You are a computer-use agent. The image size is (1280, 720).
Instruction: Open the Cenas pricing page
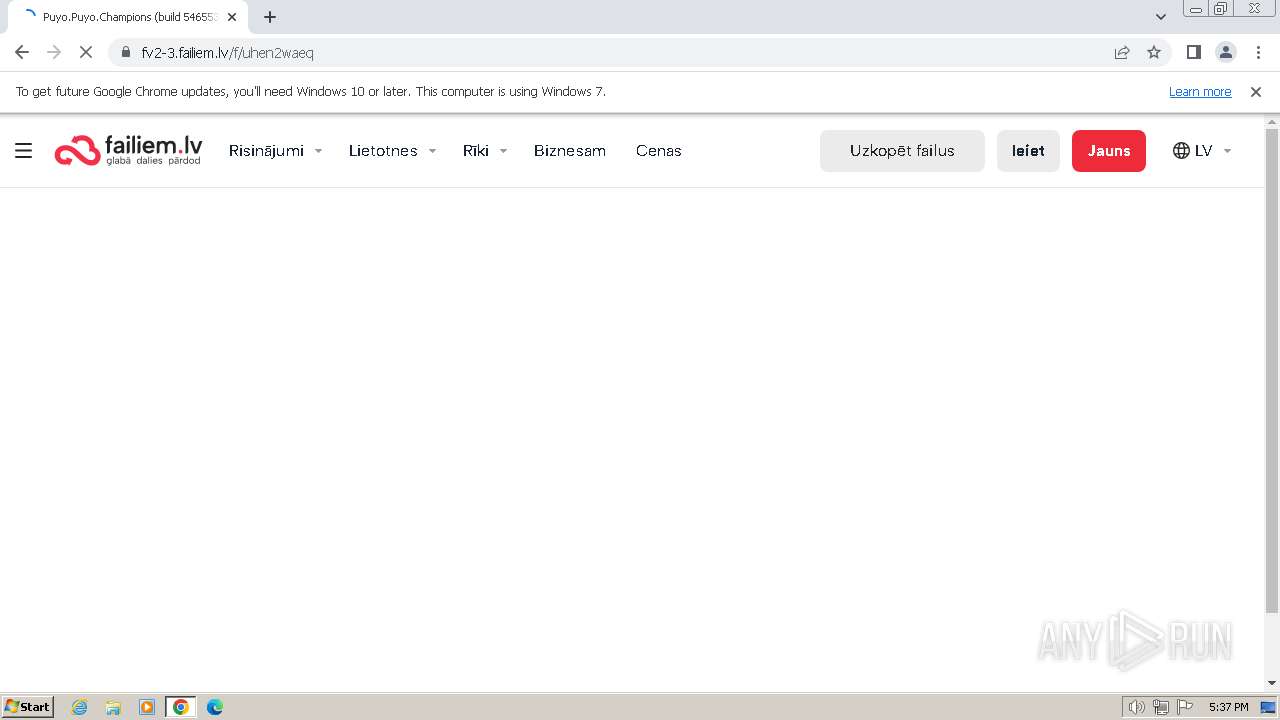click(659, 151)
